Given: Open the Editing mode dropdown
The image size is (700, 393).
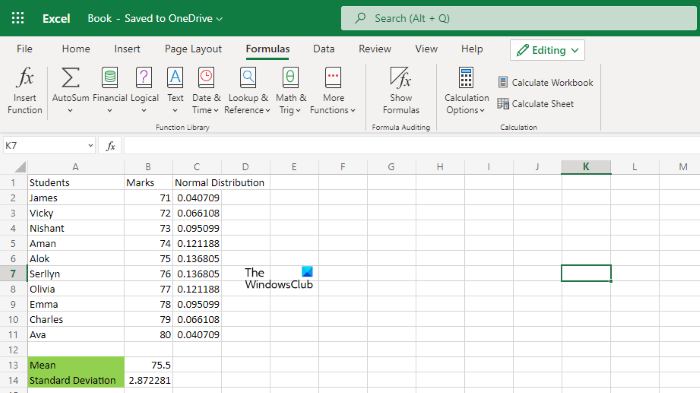Looking at the screenshot, I should click(547, 50).
